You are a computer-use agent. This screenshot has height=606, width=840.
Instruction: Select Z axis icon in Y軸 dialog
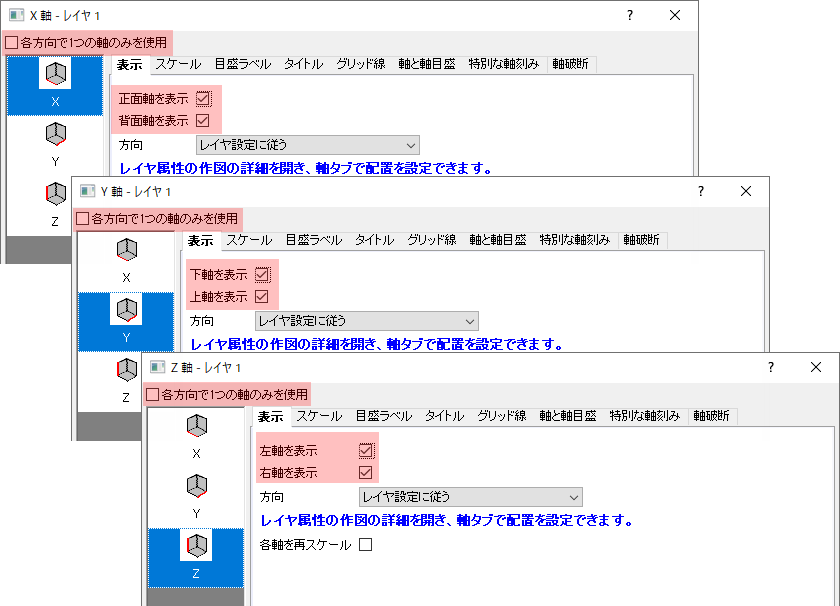[x=126, y=370]
